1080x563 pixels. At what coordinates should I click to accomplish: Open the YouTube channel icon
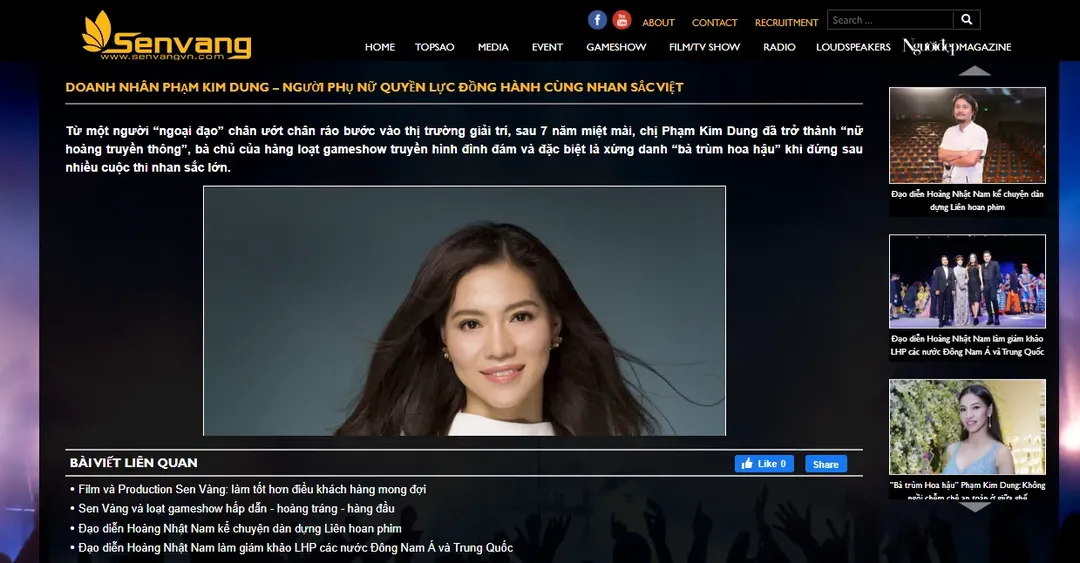click(622, 20)
